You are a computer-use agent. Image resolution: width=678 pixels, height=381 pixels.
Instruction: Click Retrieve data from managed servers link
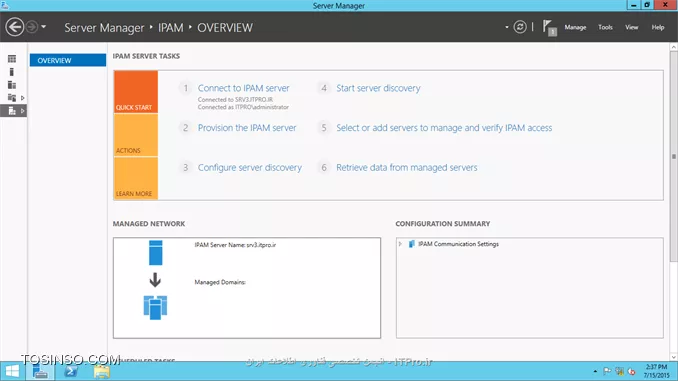407,168
